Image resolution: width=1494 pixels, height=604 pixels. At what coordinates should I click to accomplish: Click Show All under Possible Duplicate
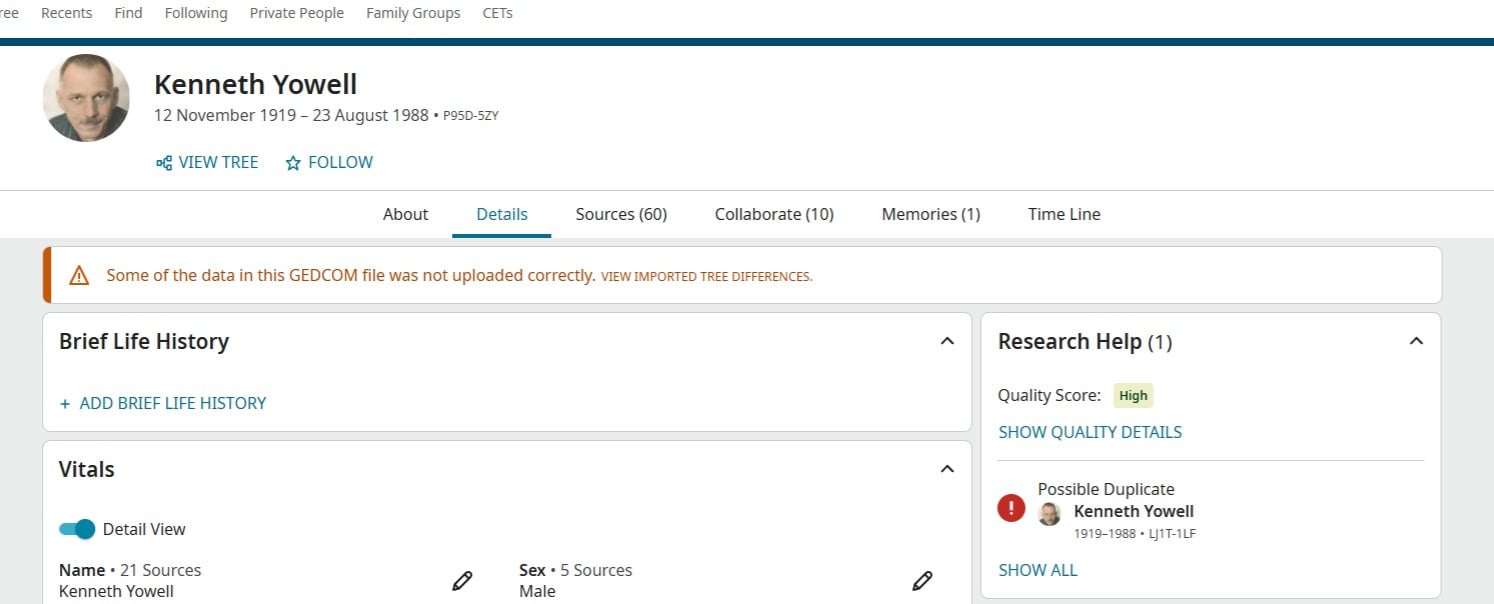point(1037,570)
